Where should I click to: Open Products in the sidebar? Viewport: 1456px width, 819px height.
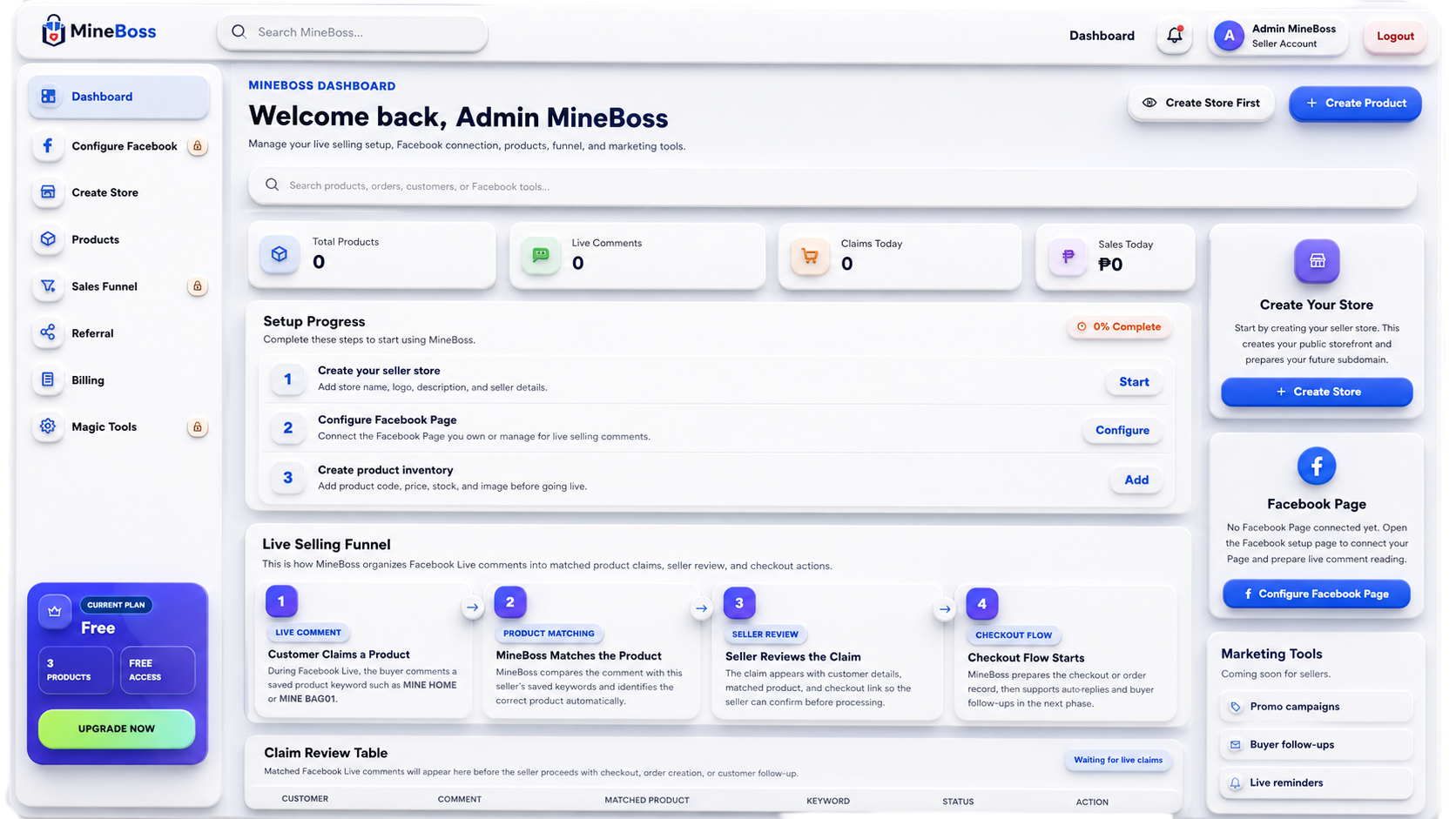point(119,239)
